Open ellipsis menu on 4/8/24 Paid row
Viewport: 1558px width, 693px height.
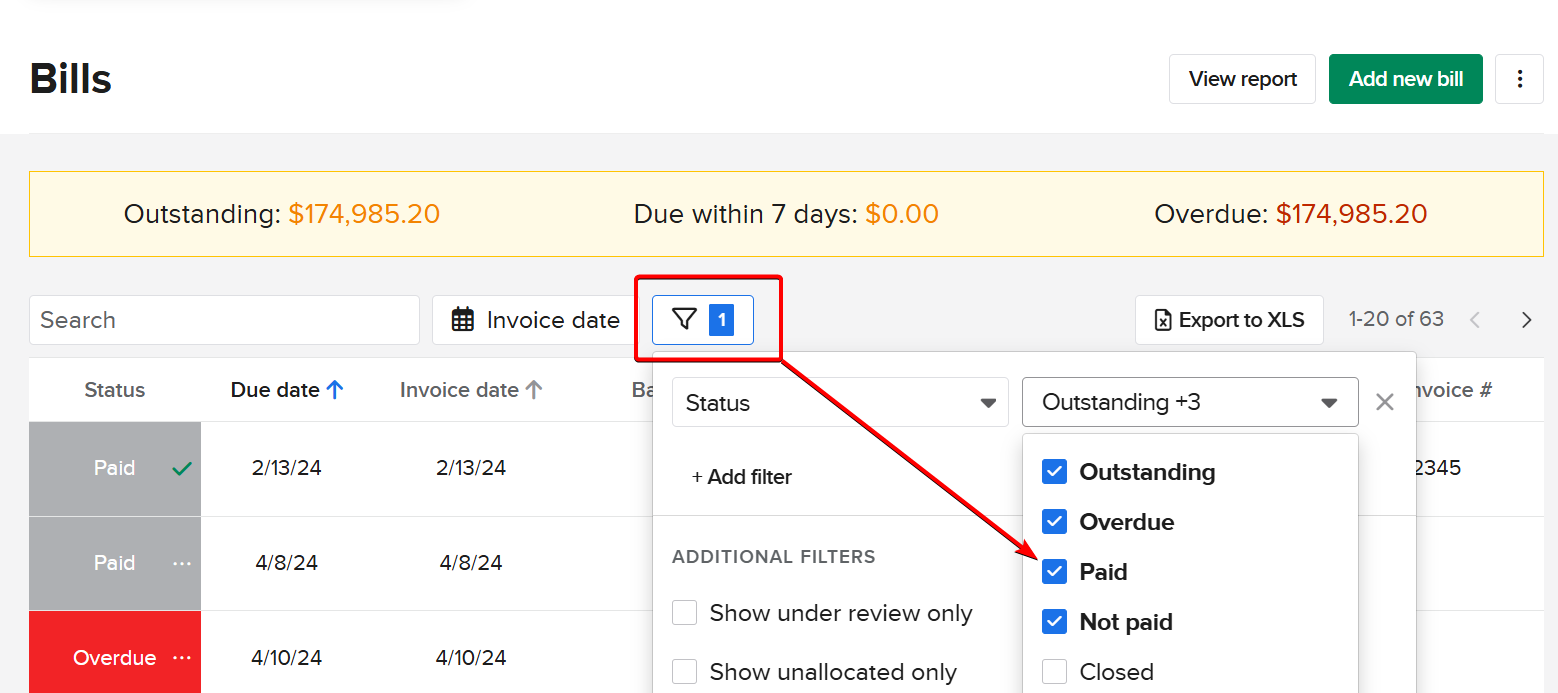[x=181, y=563]
